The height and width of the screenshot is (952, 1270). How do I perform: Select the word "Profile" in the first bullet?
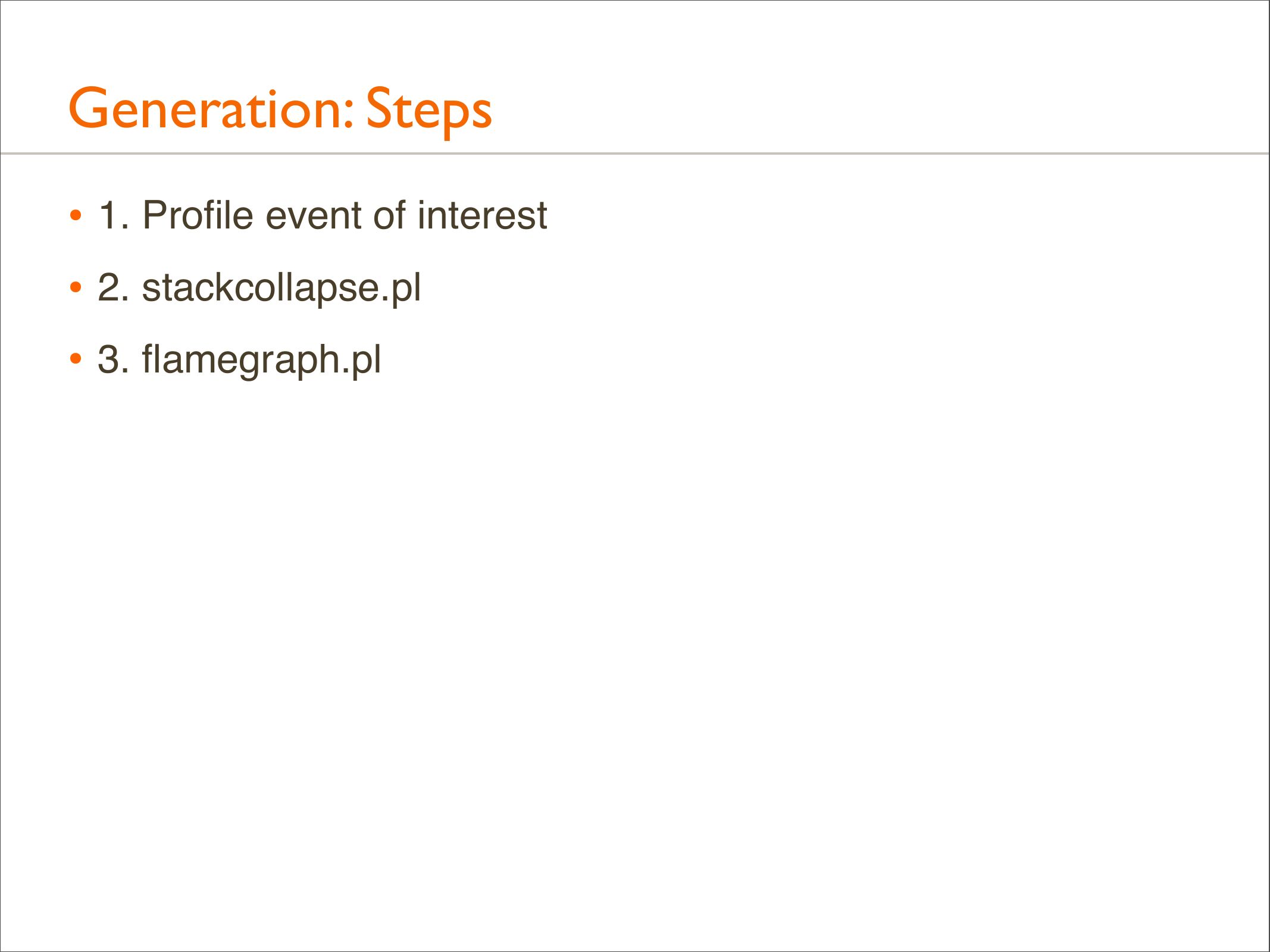(x=198, y=215)
